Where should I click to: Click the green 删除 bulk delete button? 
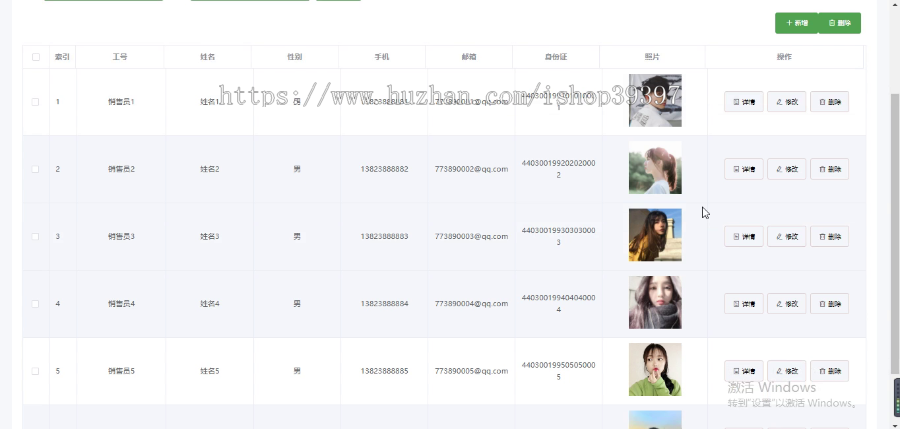coord(839,23)
